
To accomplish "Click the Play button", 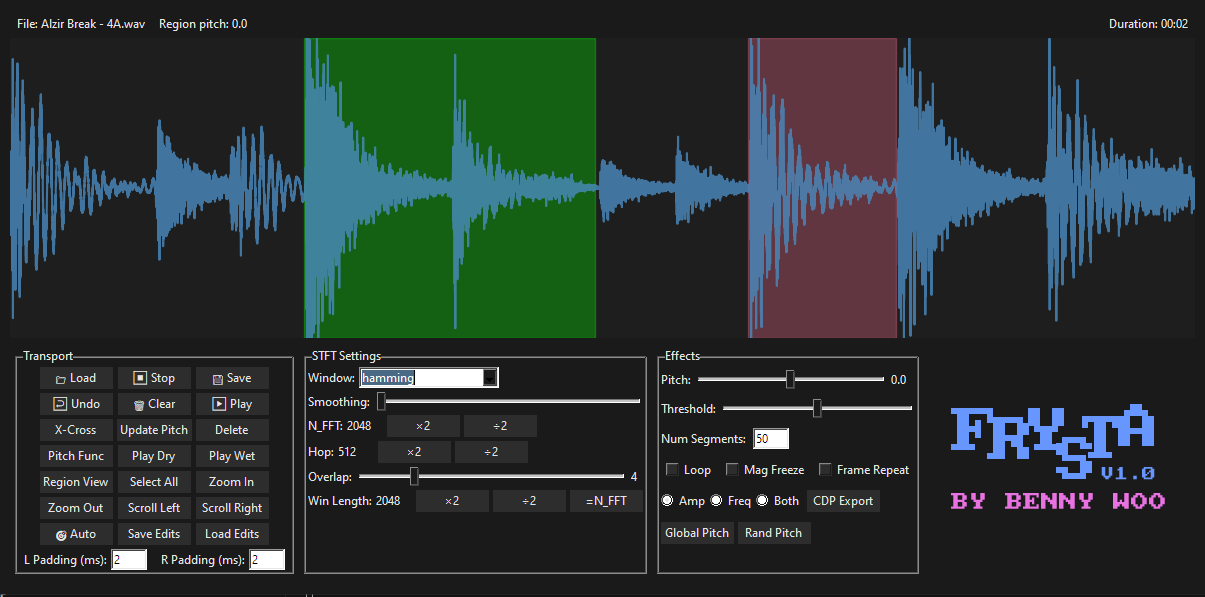I will tap(232, 404).
